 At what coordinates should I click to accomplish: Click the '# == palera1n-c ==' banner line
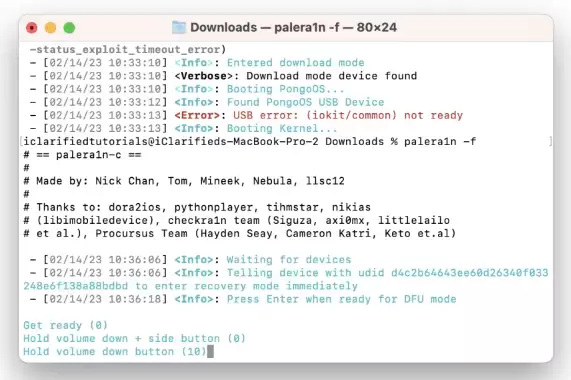pyautogui.click(x=82, y=155)
